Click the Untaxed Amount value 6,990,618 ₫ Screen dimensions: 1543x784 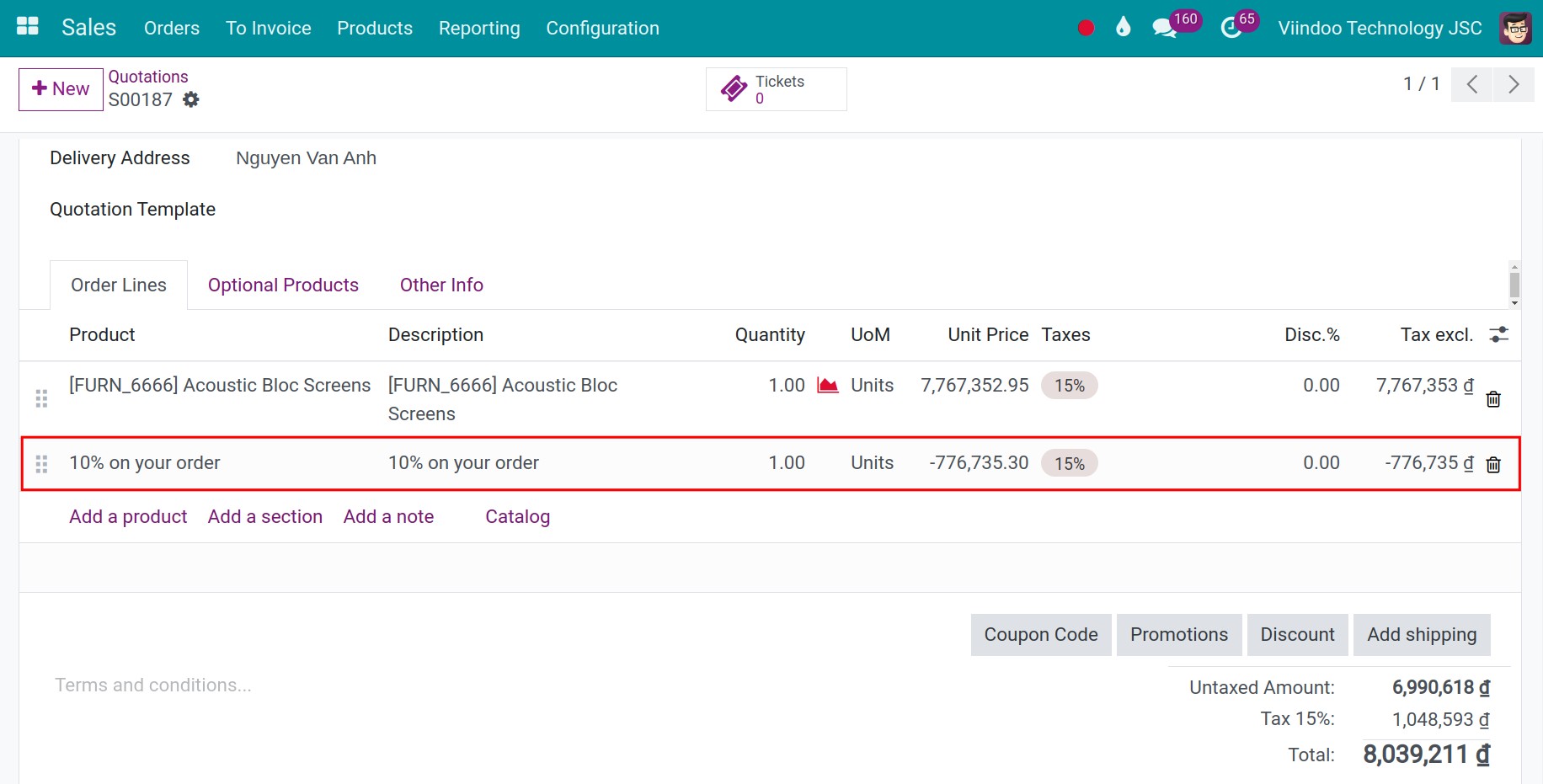coord(1441,687)
